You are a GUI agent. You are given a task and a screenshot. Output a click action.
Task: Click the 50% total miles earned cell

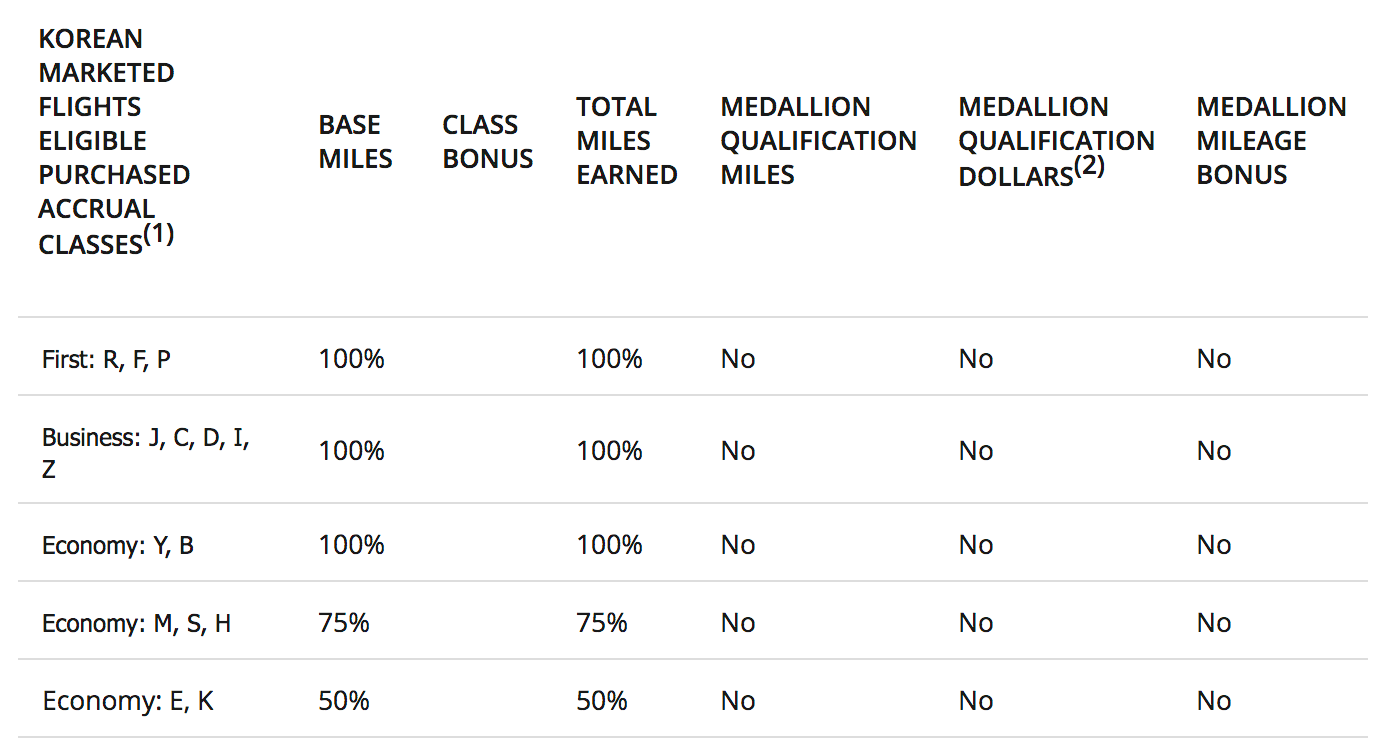point(602,702)
